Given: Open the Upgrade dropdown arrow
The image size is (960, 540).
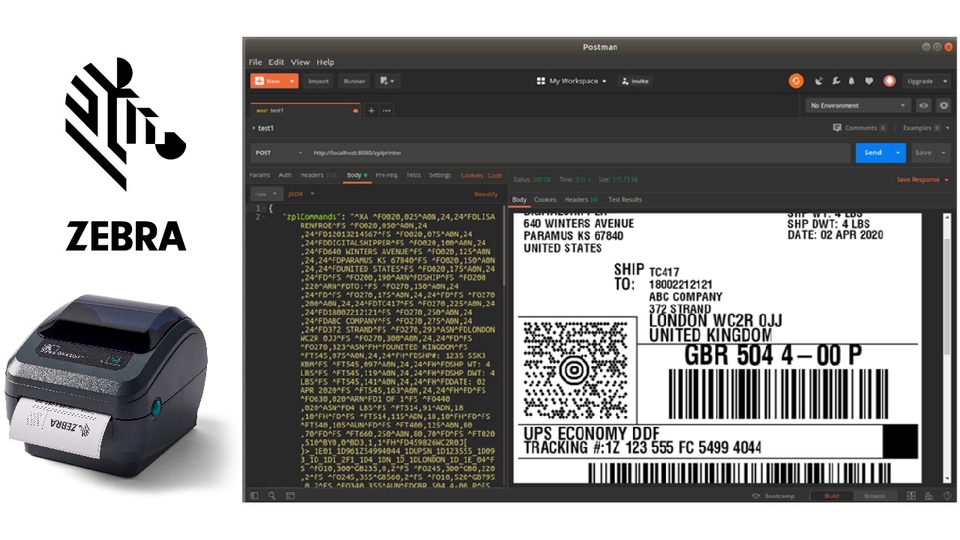Looking at the screenshot, I should pyautogui.click(x=945, y=81).
